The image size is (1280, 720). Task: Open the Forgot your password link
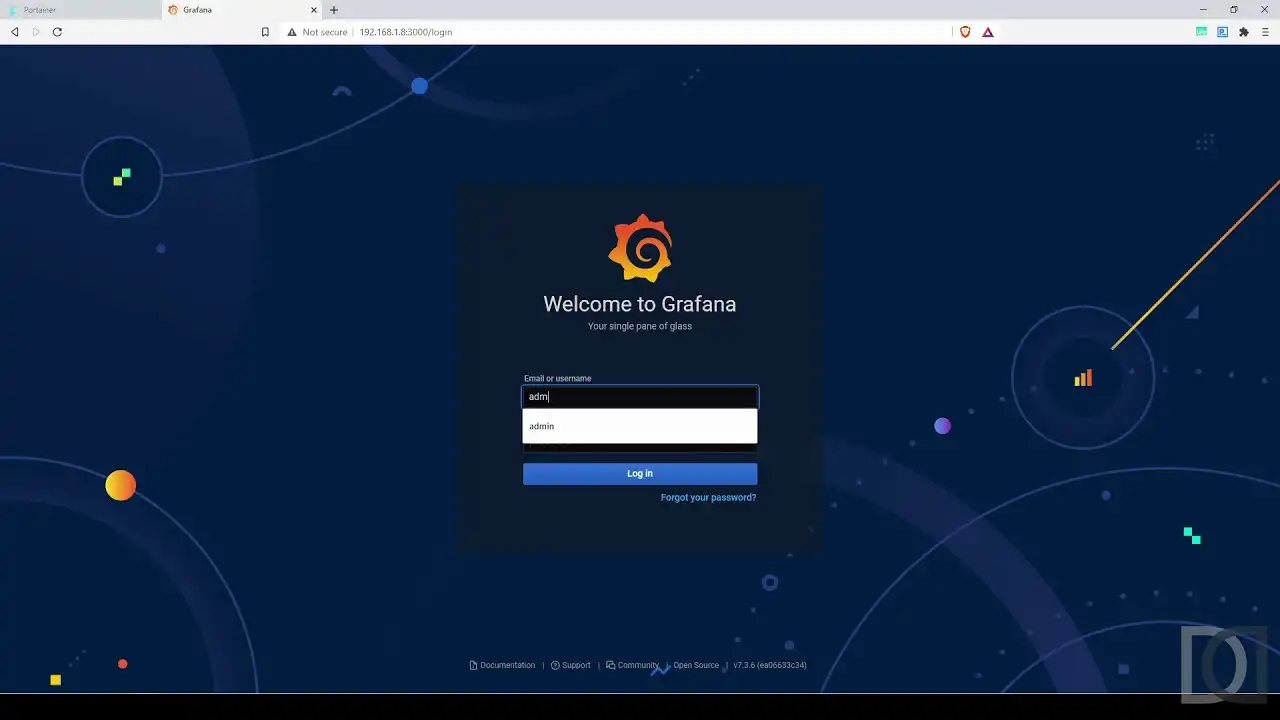(x=708, y=498)
